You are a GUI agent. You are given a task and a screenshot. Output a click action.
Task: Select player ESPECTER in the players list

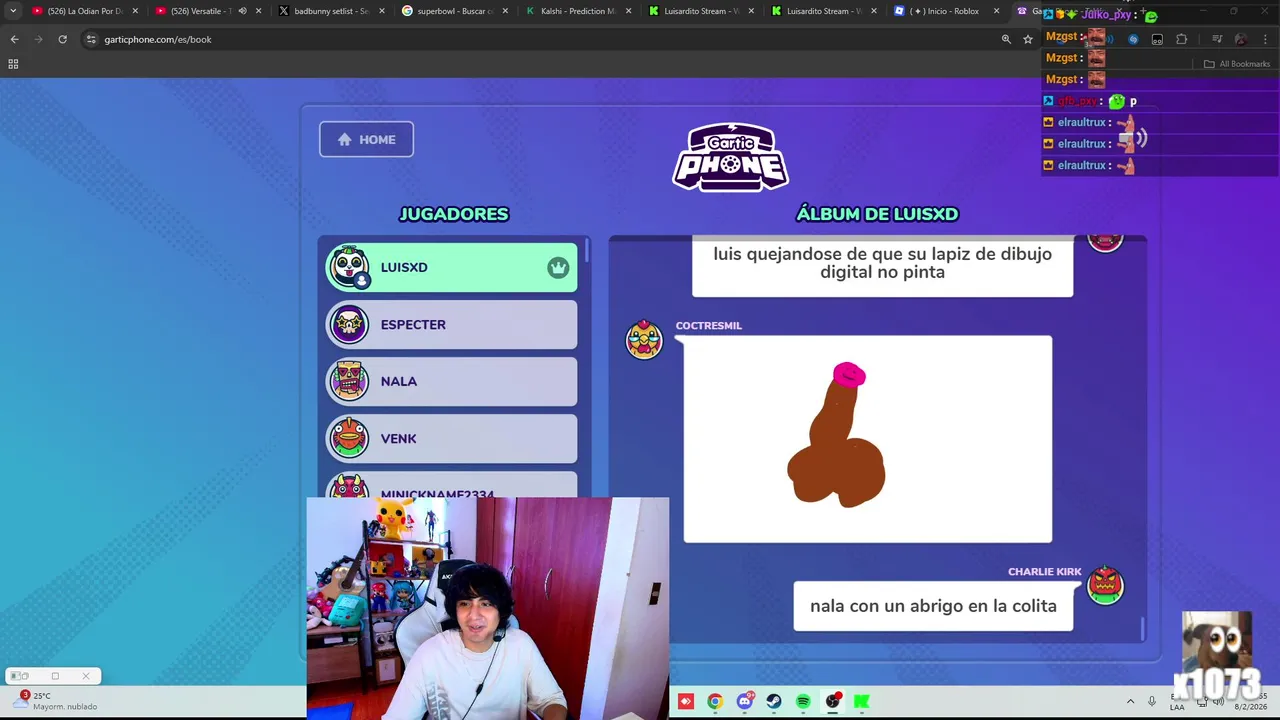[x=452, y=324]
